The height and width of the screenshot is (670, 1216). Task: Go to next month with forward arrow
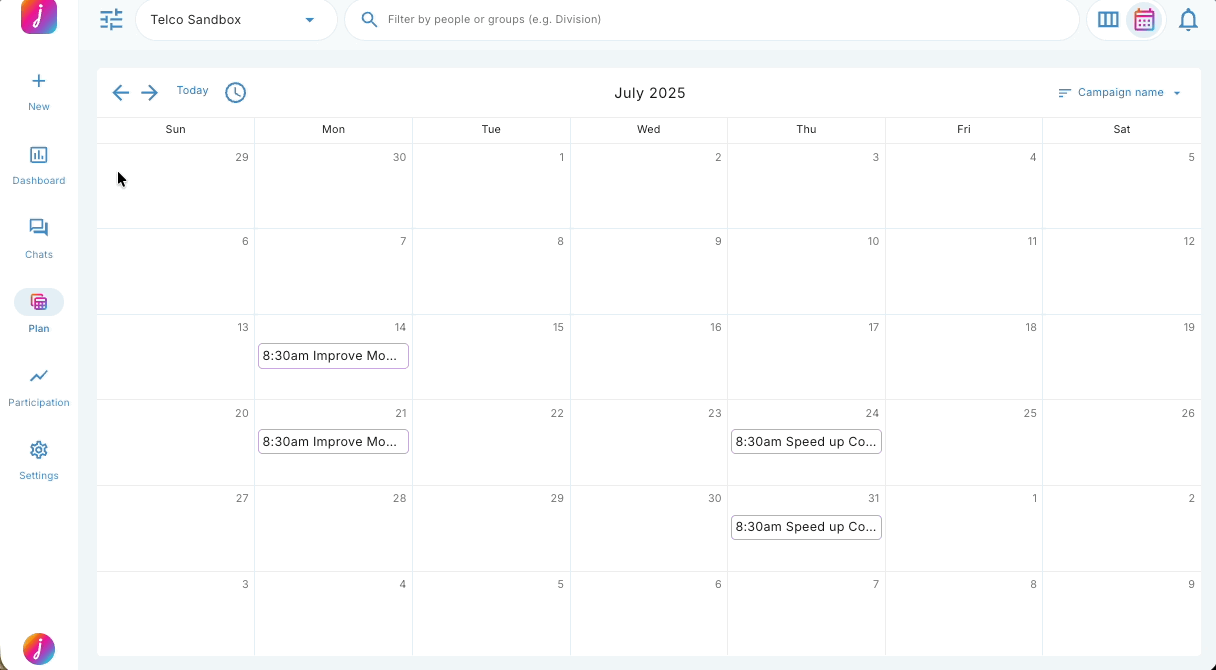point(149,92)
